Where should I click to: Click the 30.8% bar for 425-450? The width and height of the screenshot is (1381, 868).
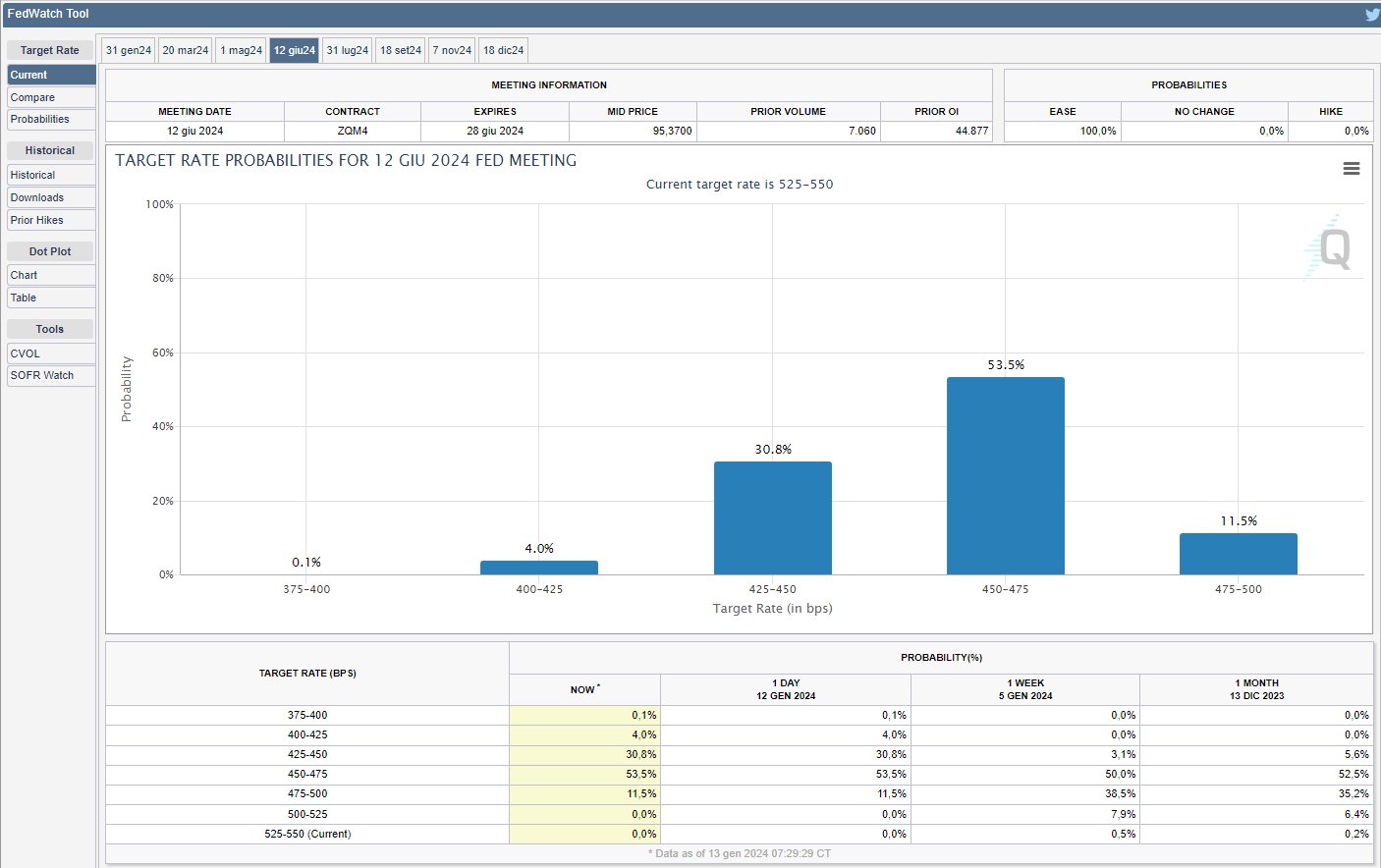pos(773,517)
